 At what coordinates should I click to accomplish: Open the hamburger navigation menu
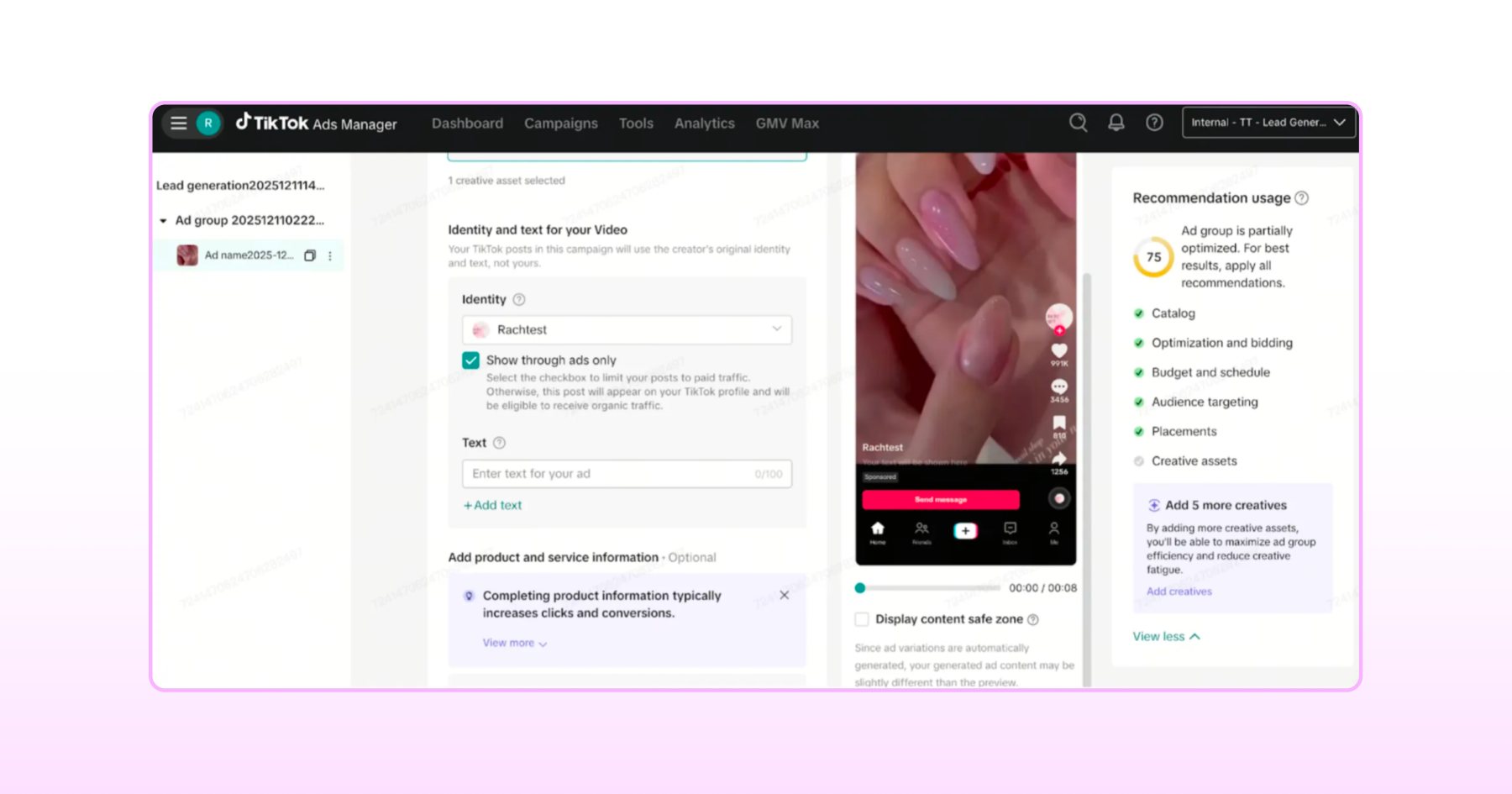coord(178,123)
